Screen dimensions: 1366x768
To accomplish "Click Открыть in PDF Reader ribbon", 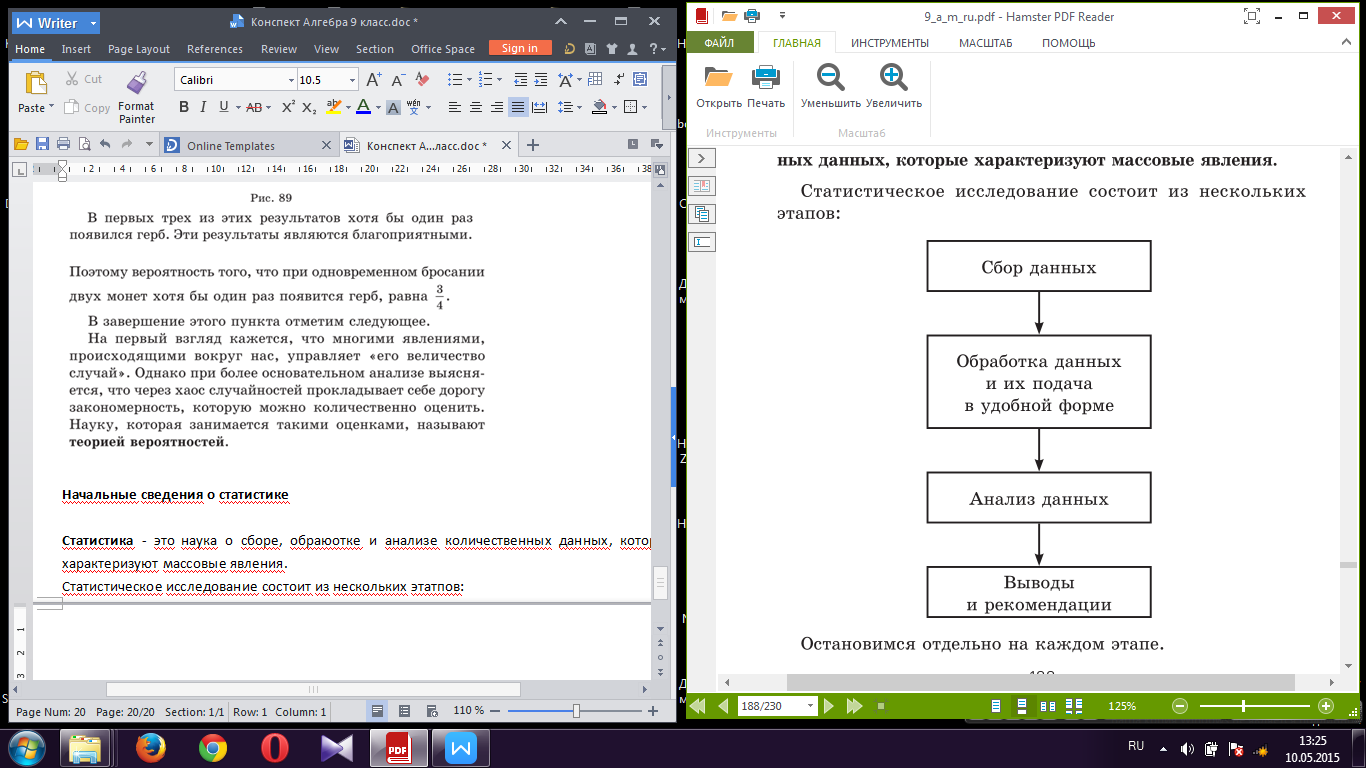I will (719, 87).
